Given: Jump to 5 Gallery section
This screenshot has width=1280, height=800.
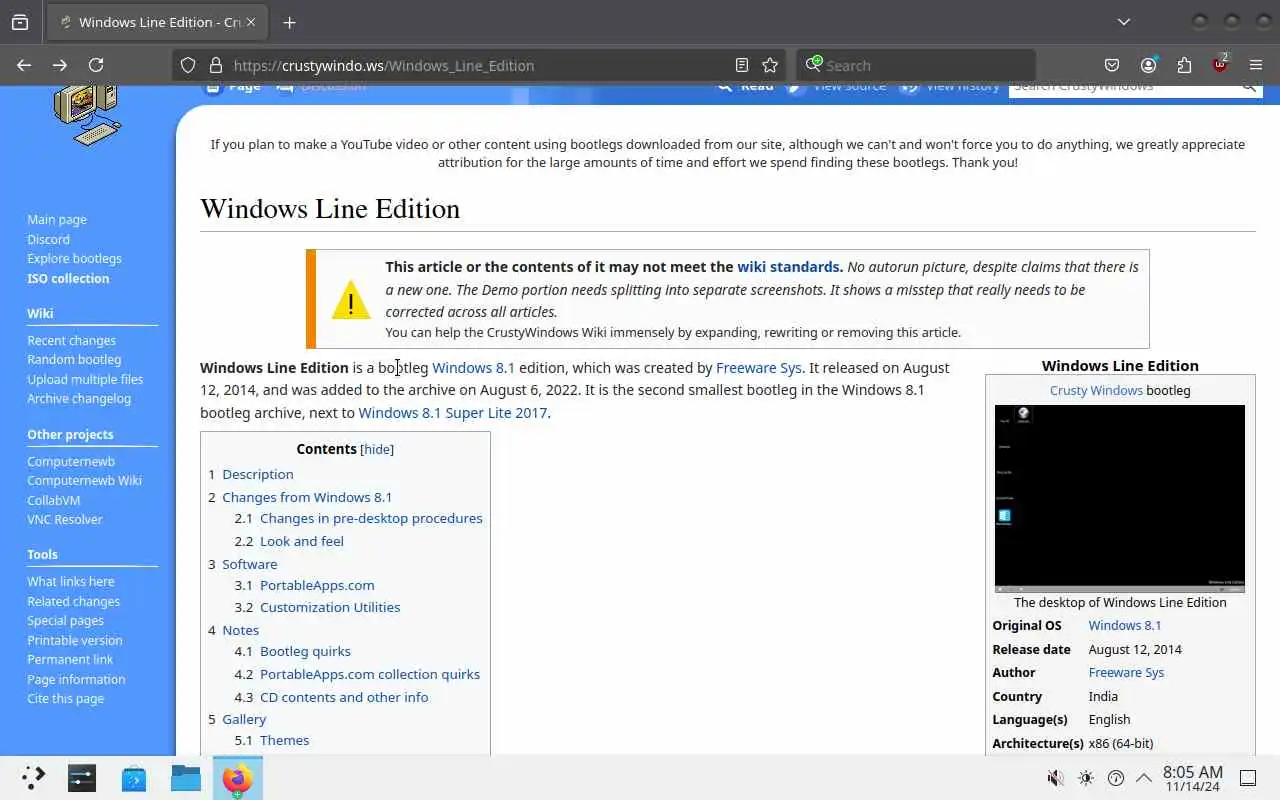Looking at the screenshot, I should point(237,720).
